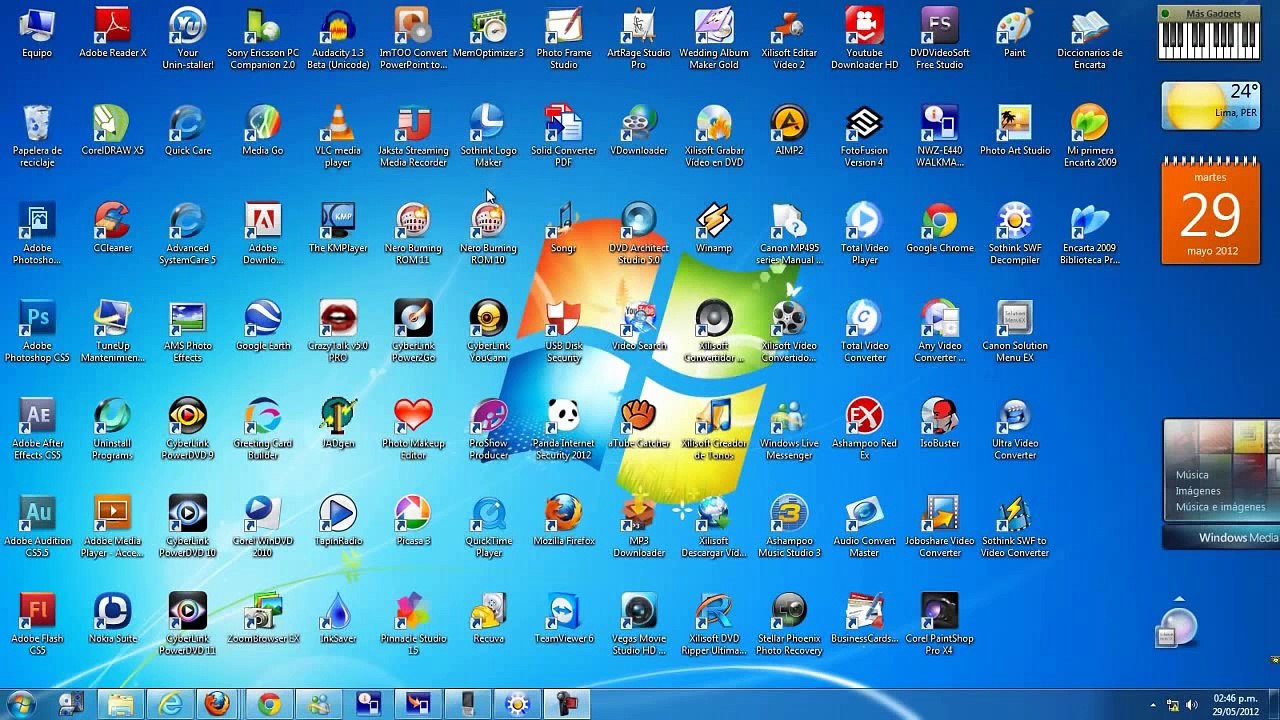1280x720 pixels.
Task: Launch VLC media player shortcut
Action: pos(338,136)
